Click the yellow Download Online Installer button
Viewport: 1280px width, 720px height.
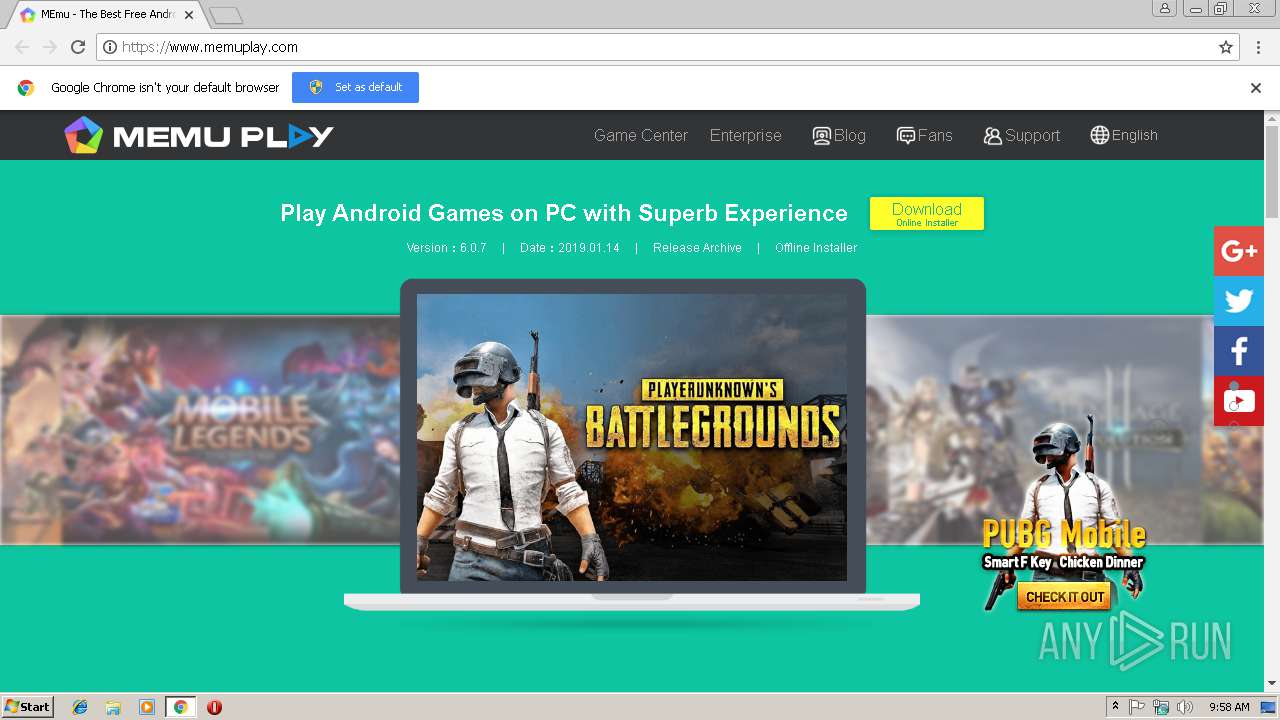927,213
